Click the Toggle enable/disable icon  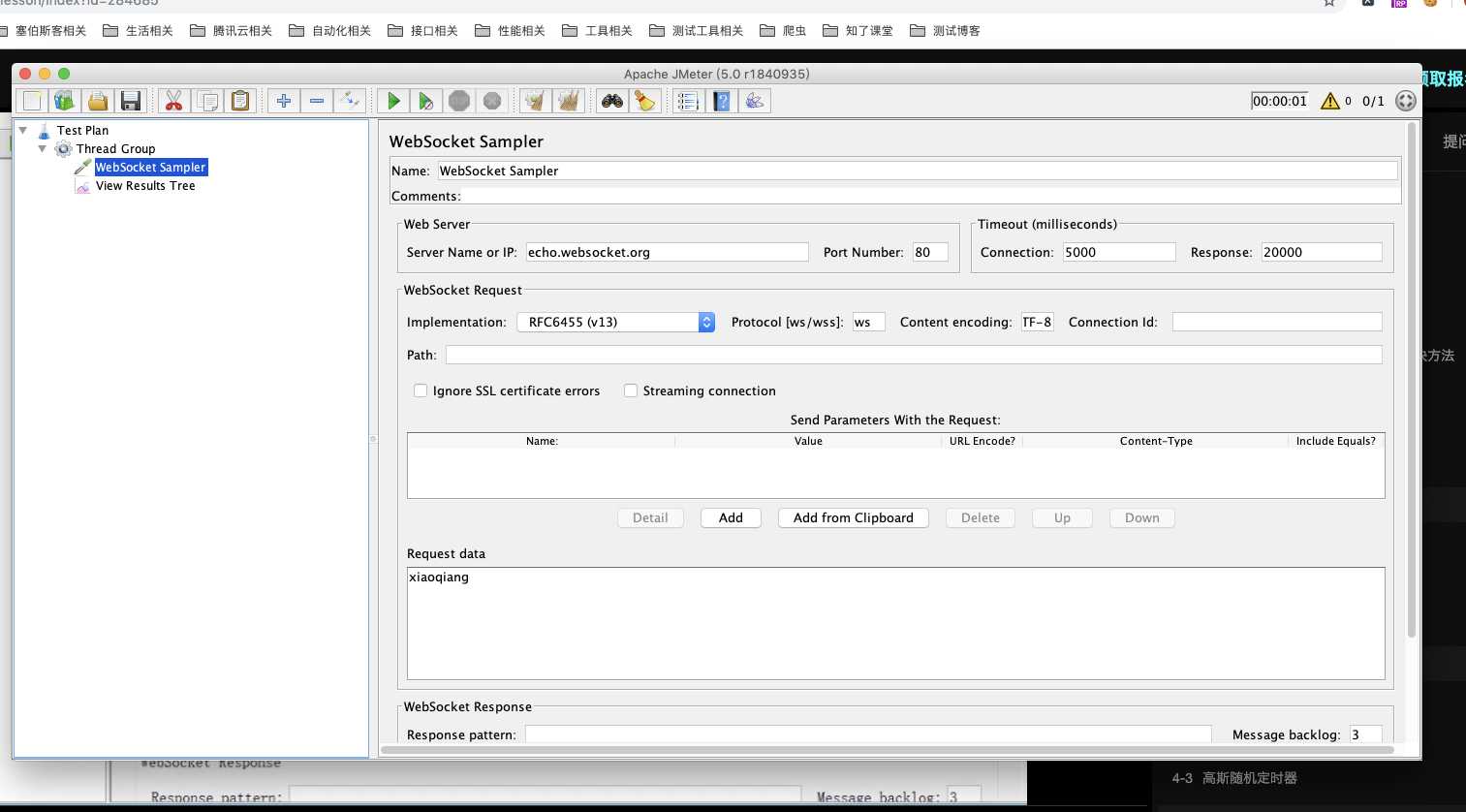pos(350,101)
